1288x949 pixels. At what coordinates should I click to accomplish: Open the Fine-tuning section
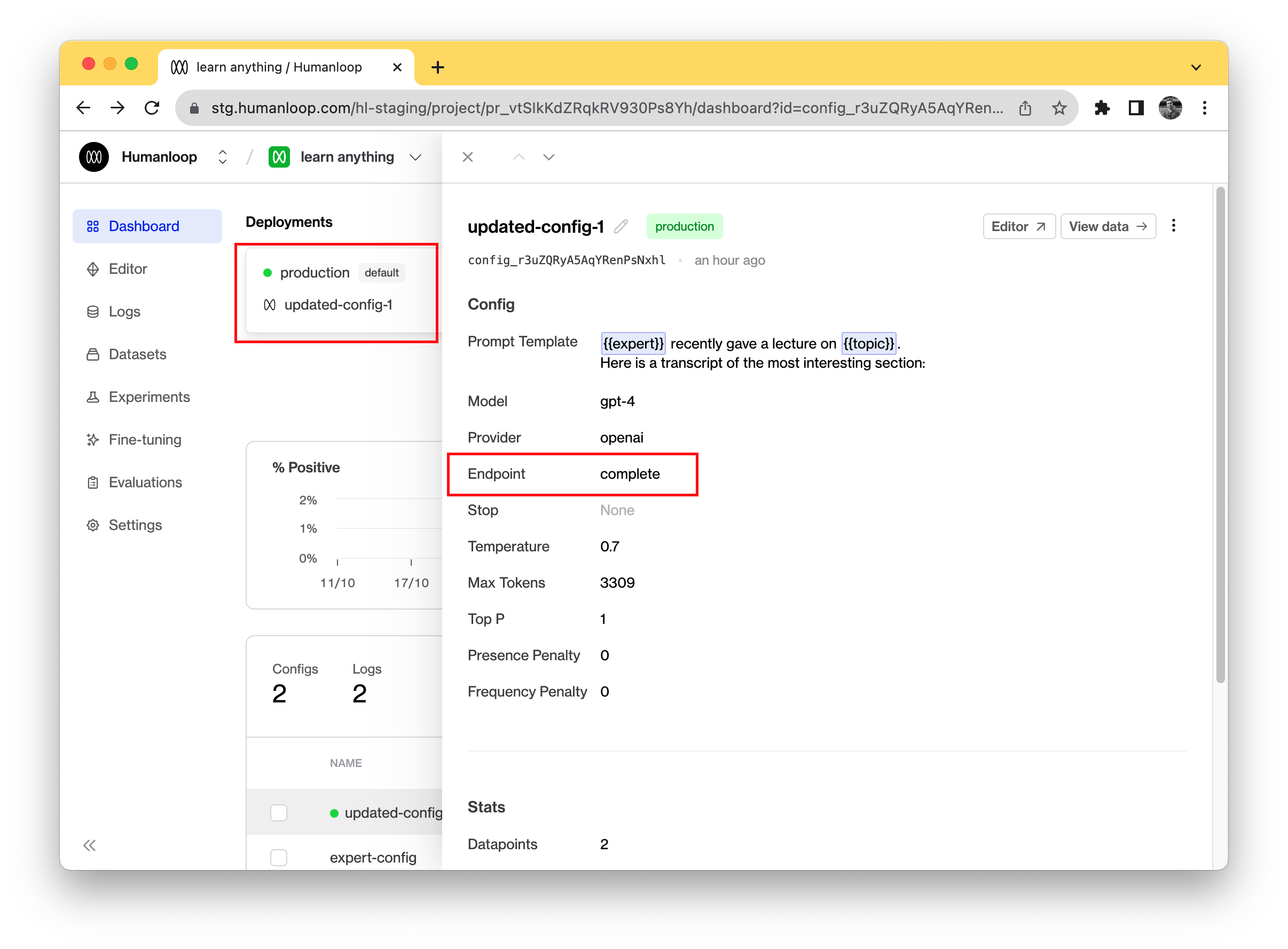pos(144,439)
